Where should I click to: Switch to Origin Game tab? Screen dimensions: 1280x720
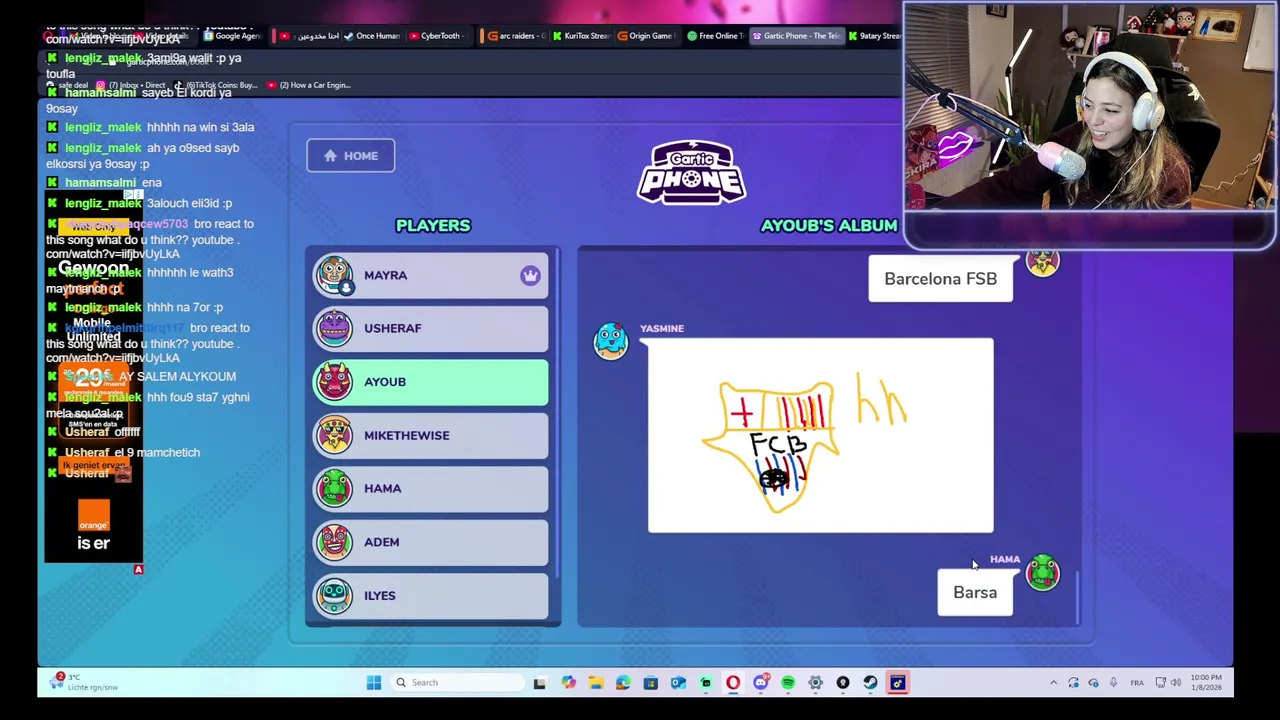click(x=645, y=36)
